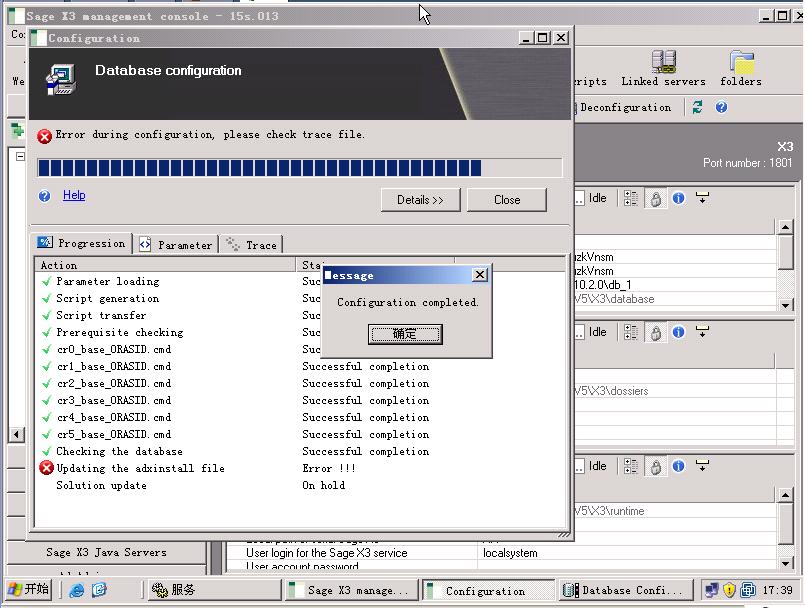Switch to the Trace tab
This screenshot has width=805, height=608.
click(252, 244)
